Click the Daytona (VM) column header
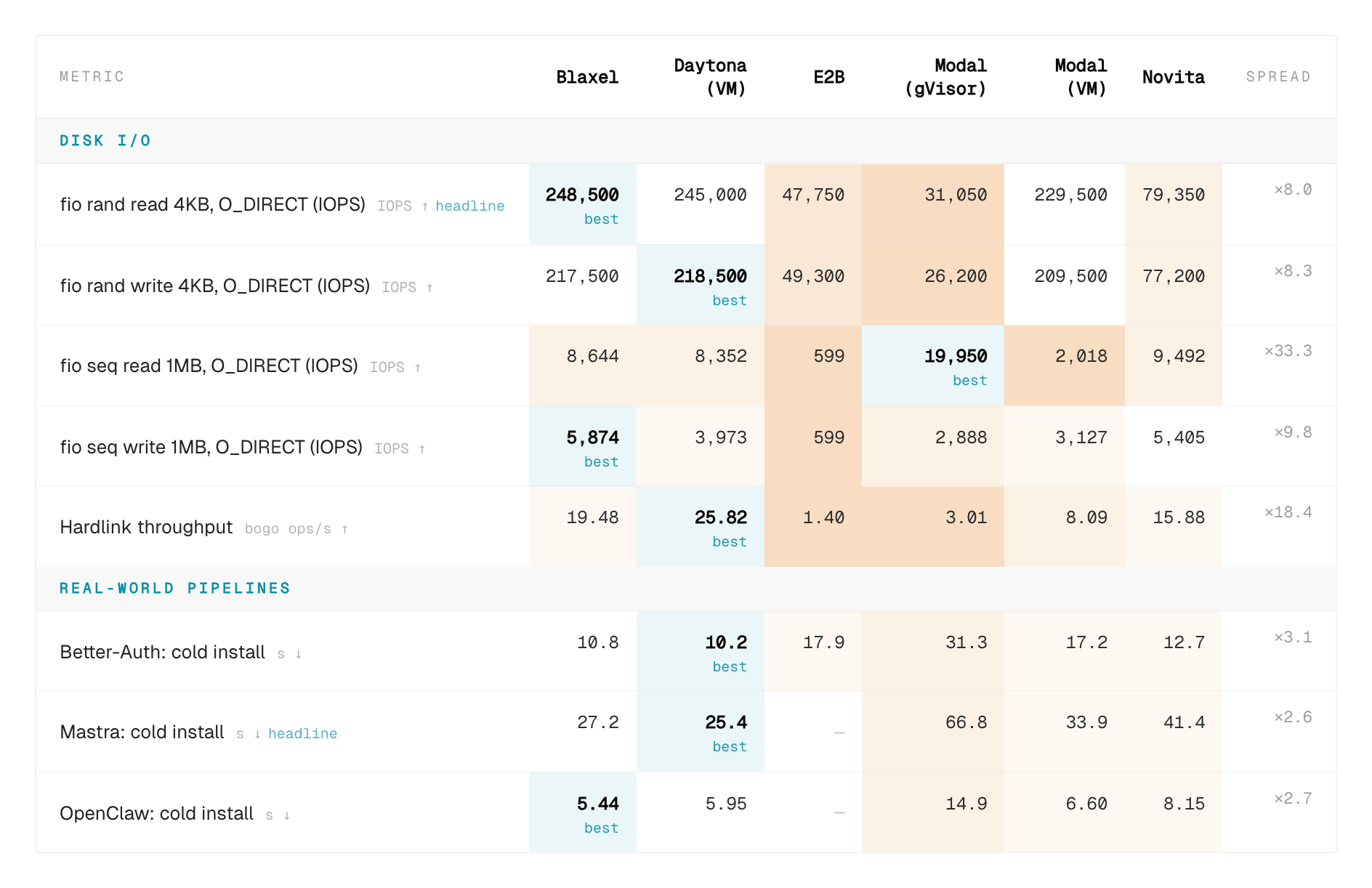Image resolution: width=1372 pixels, height=888 pixels. (710, 77)
